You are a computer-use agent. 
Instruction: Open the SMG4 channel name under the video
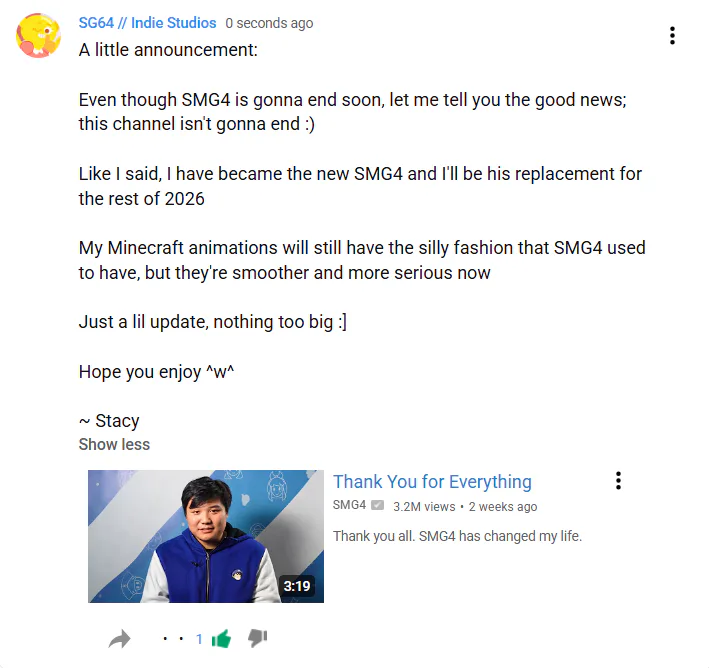(x=349, y=505)
